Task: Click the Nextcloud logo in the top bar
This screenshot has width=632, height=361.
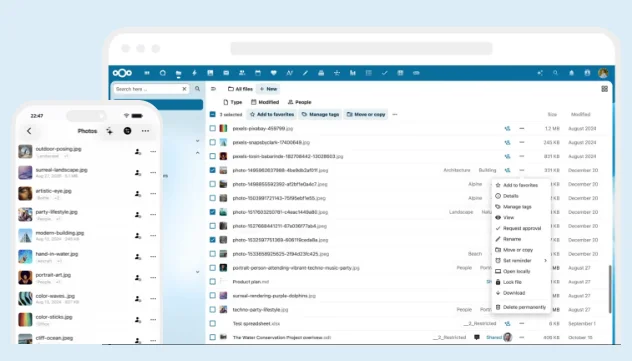Action: pos(123,73)
